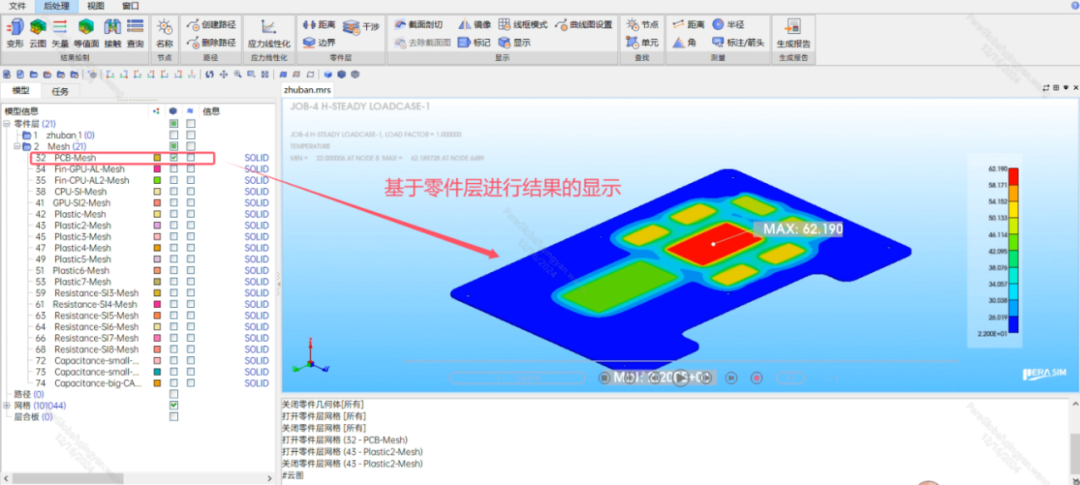Expand the 网格 (101044) tree node
The width and height of the screenshot is (1080, 485).
tap(6, 406)
